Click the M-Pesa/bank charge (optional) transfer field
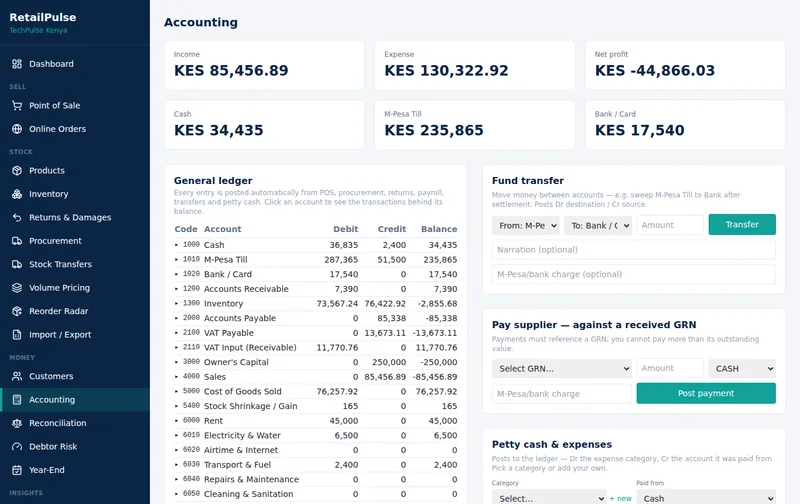The image size is (800, 504). click(634, 274)
